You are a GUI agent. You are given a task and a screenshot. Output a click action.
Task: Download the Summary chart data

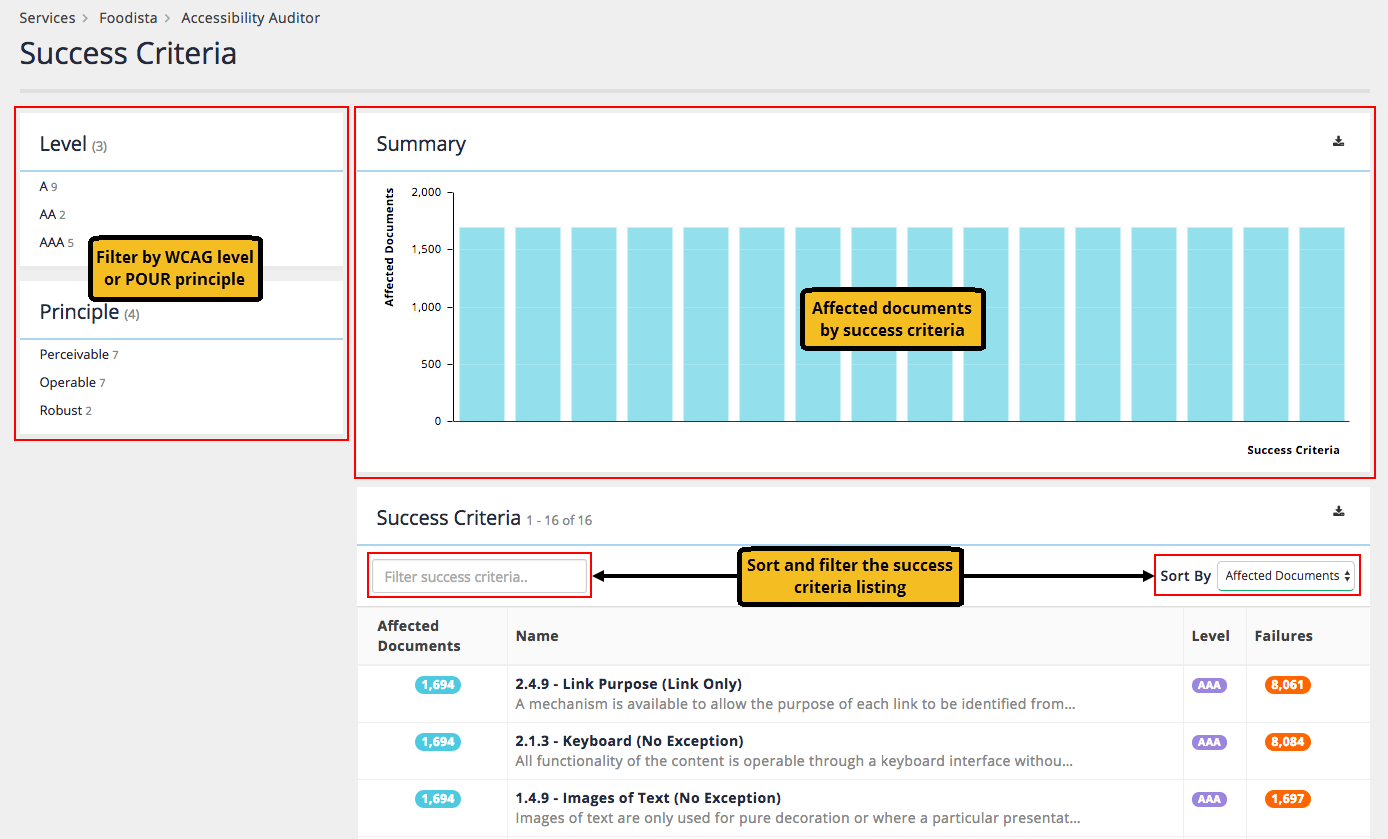tap(1338, 141)
